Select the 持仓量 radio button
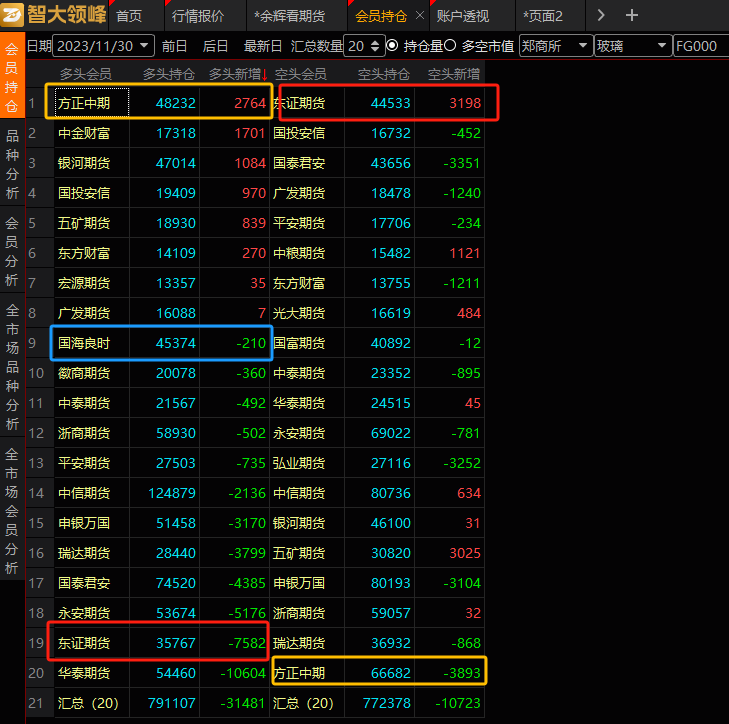Viewport: 729px width, 724px height. point(392,46)
